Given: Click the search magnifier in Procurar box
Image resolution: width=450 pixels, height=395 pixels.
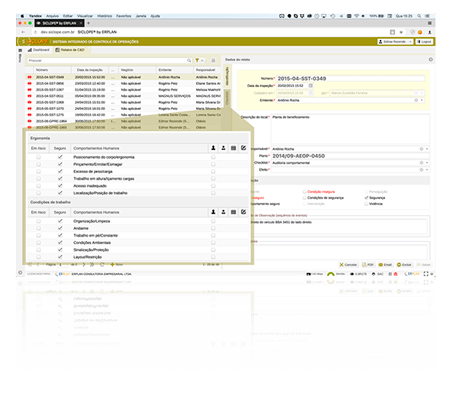Looking at the screenshot, I should point(189,60).
